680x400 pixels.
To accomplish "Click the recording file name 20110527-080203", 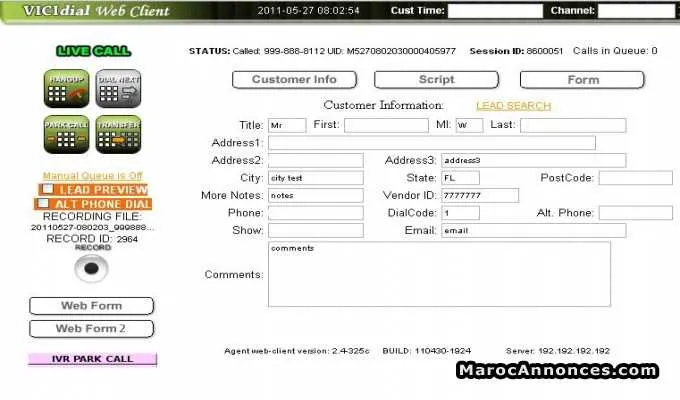I will (x=92, y=227).
